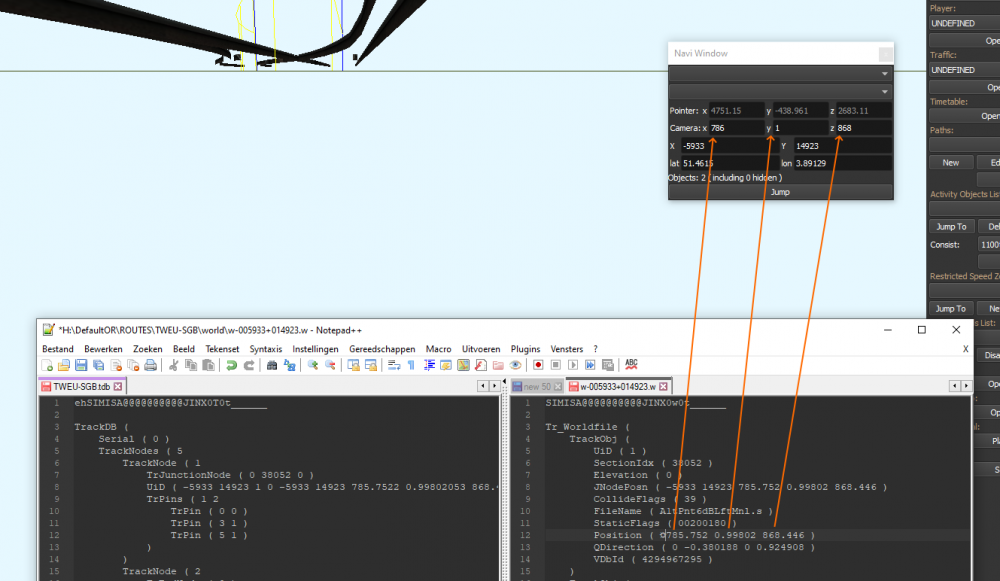
Task: Click the Redo arrow icon
Action: (249, 365)
